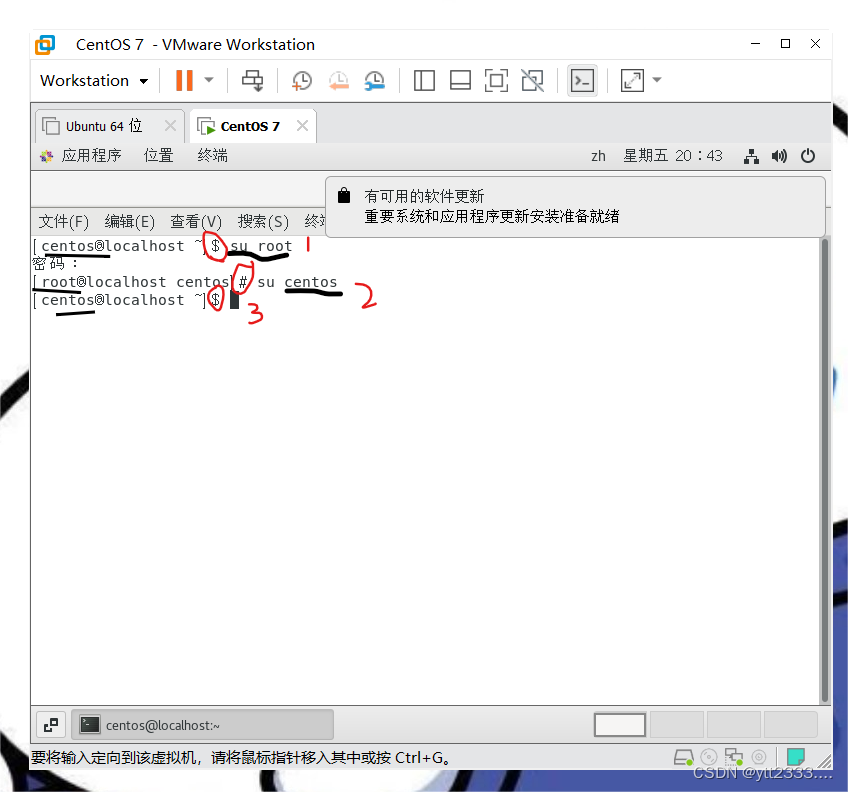Revert to the previous snapshot
The width and height of the screenshot is (848, 792).
tap(339, 81)
